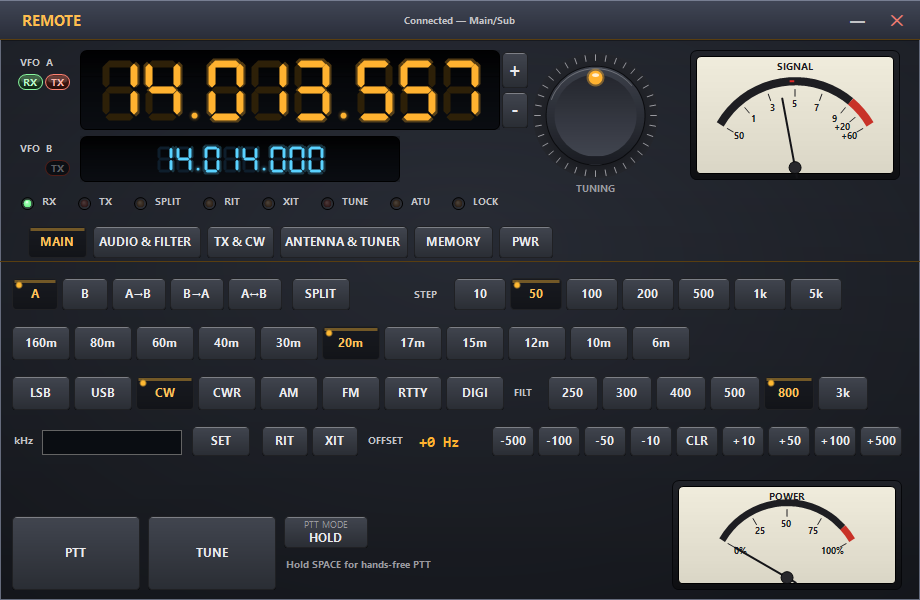This screenshot has width=920, height=600.
Task: Select VFO A button
Action: coord(35,294)
